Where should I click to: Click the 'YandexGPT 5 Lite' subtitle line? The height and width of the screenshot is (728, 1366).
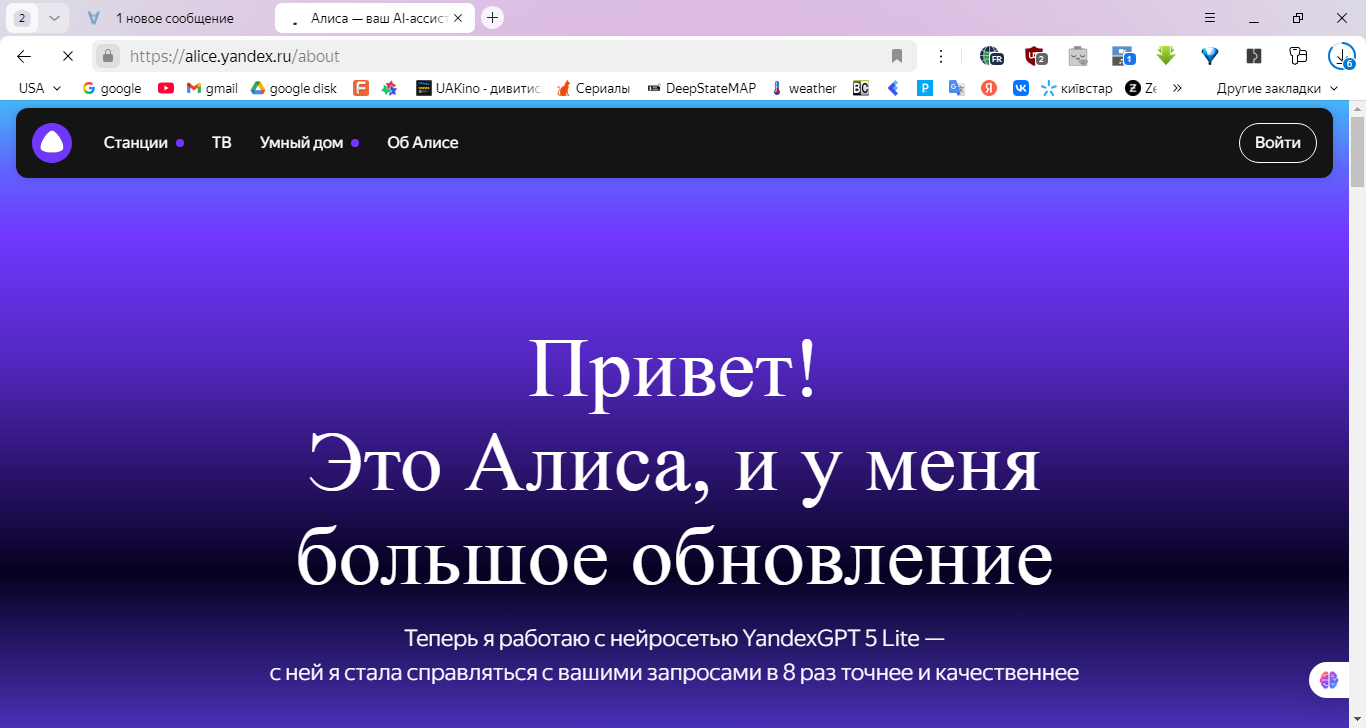pos(674,638)
